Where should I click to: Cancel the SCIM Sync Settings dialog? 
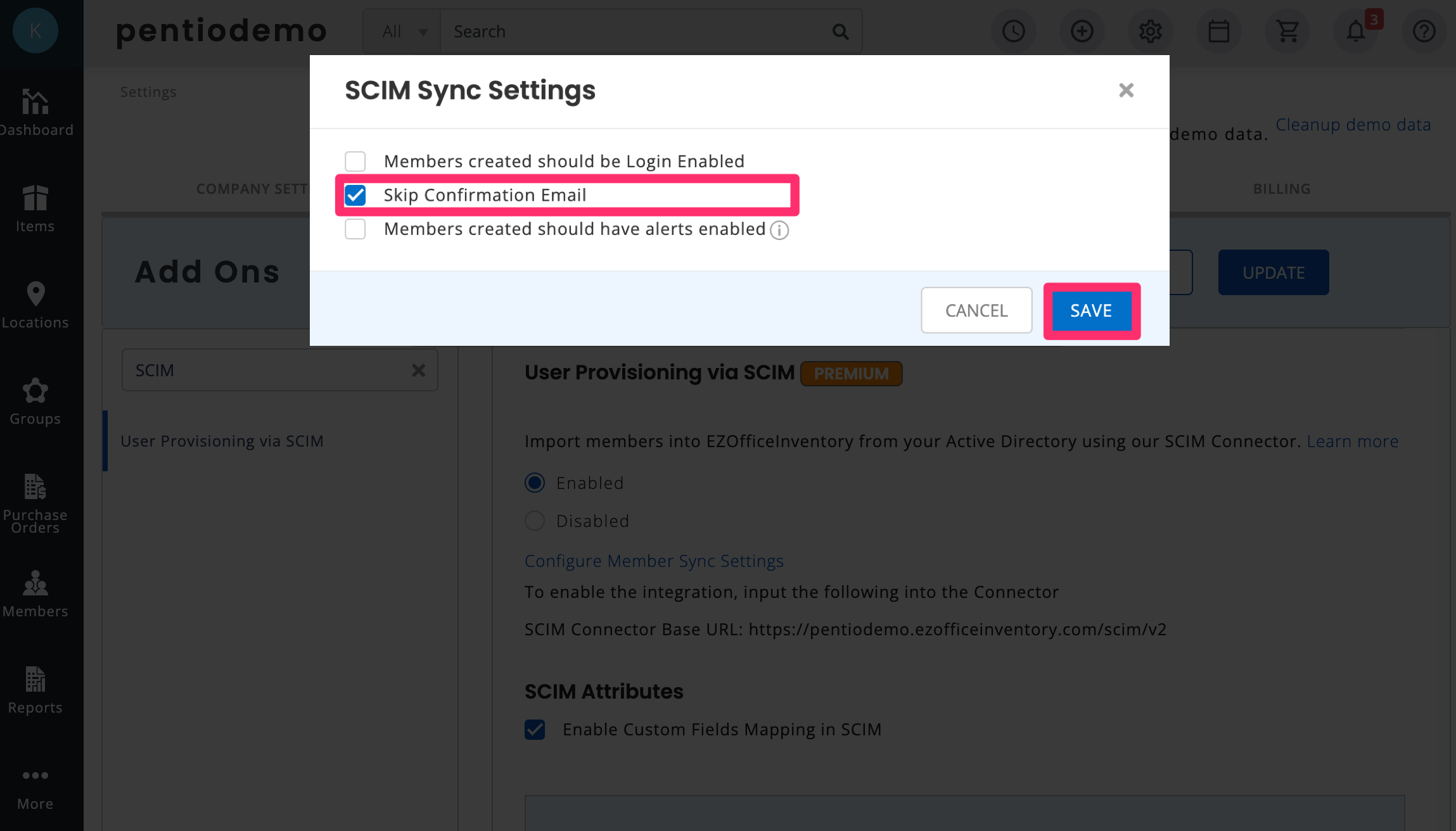point(976,310)
